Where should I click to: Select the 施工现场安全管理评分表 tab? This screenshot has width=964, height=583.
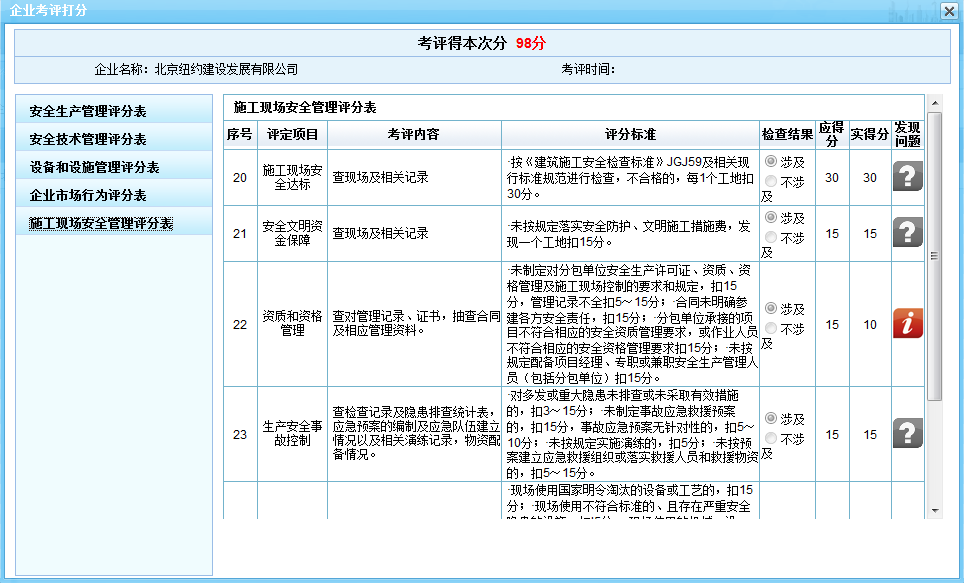click(100, 223)
